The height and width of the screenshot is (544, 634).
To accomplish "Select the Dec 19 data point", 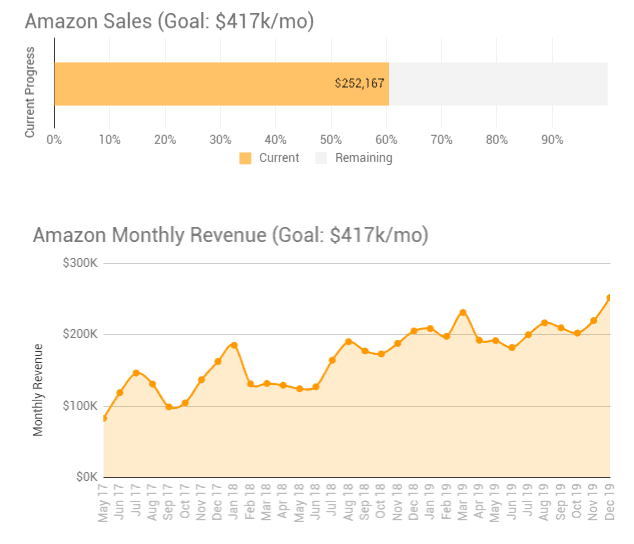I will [609, 297].
